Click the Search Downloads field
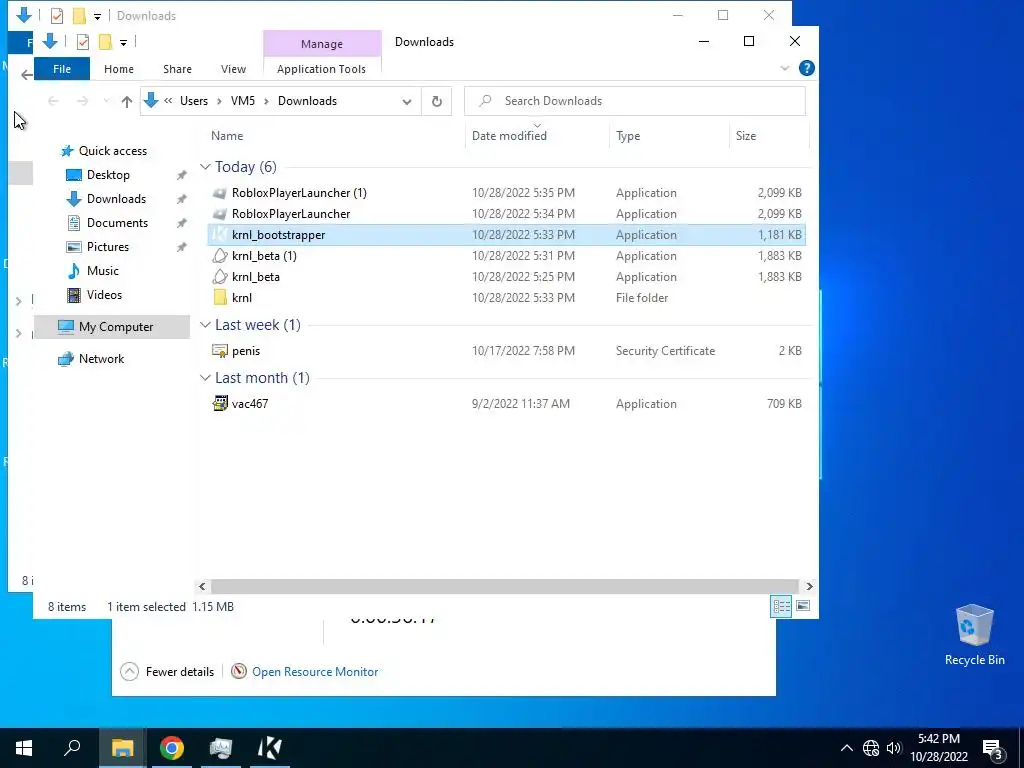1024x768 pixels. [635, 101]
